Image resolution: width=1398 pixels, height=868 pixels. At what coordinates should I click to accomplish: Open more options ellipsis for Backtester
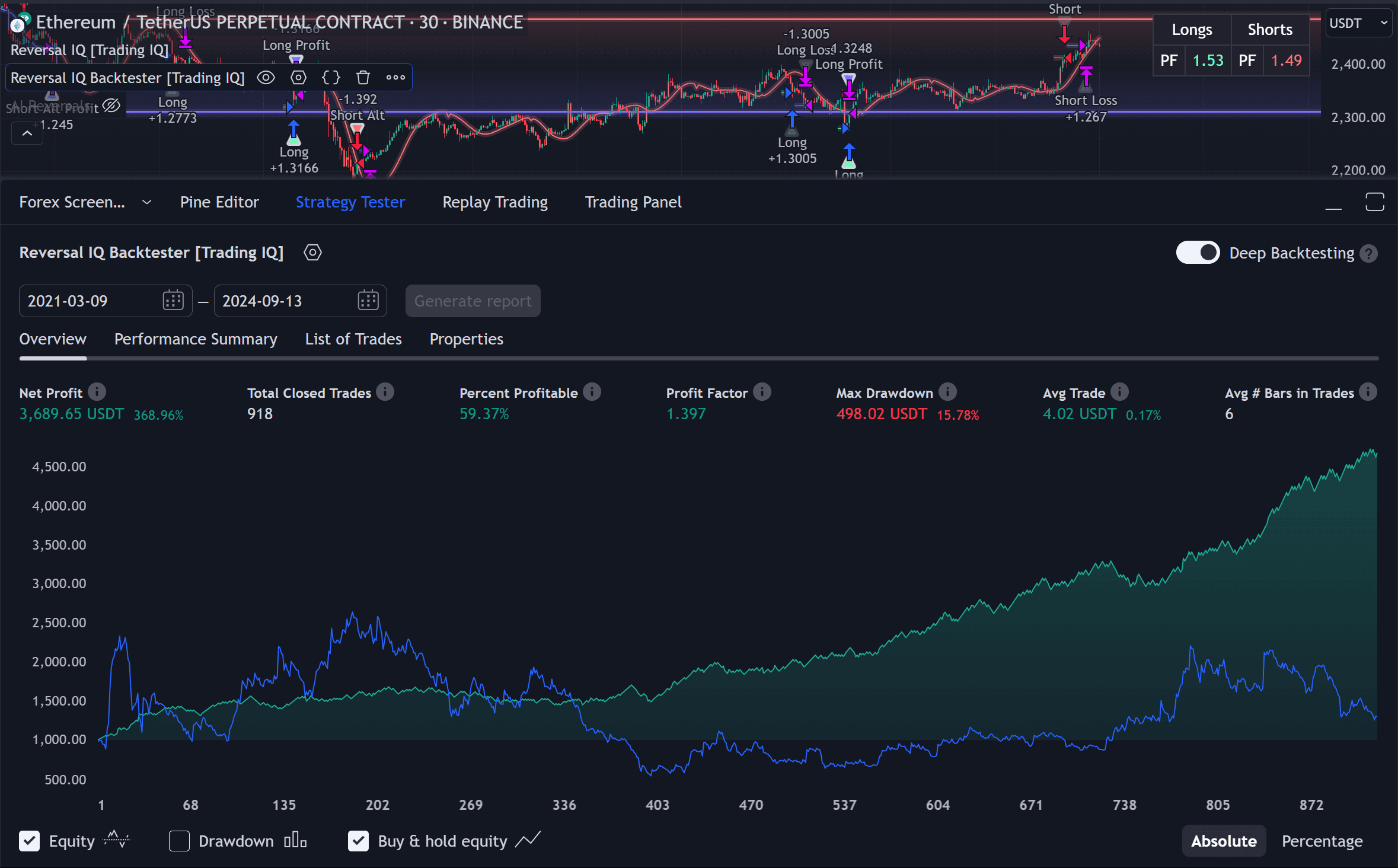(395, 78)
